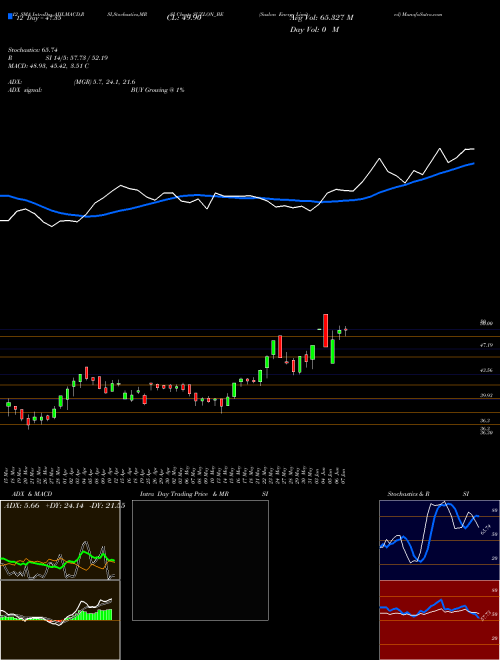Open the red RSI chart panel
The image size is (500, 660).
pos(439,620)
